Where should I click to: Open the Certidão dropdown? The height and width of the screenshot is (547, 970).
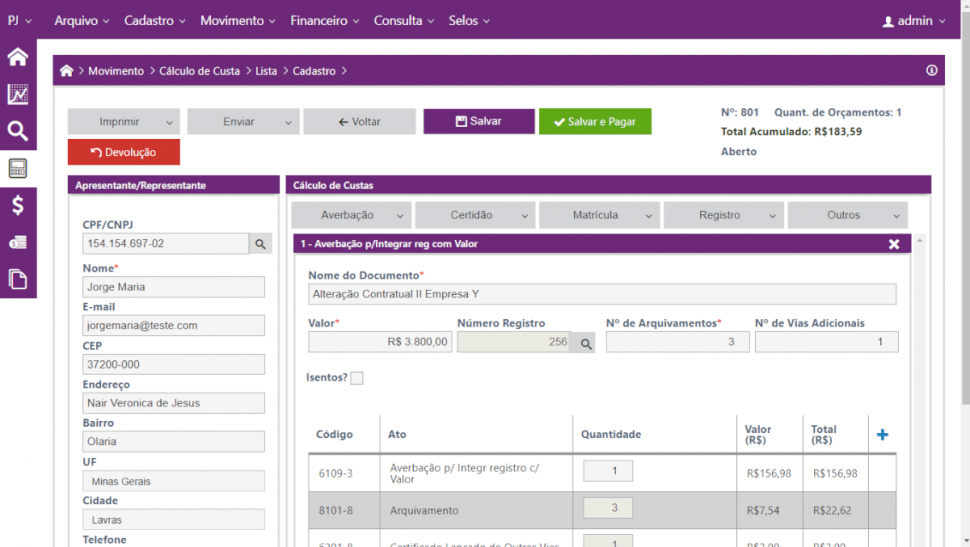[x=475, y=215]
